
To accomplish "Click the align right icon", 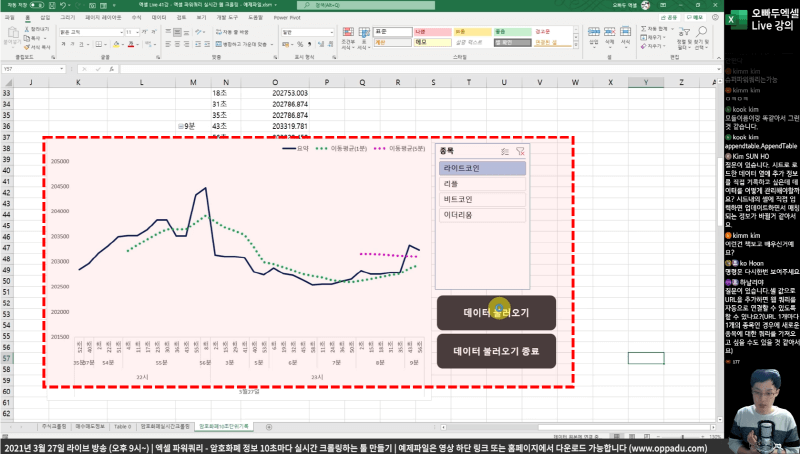I will [187, 44].
